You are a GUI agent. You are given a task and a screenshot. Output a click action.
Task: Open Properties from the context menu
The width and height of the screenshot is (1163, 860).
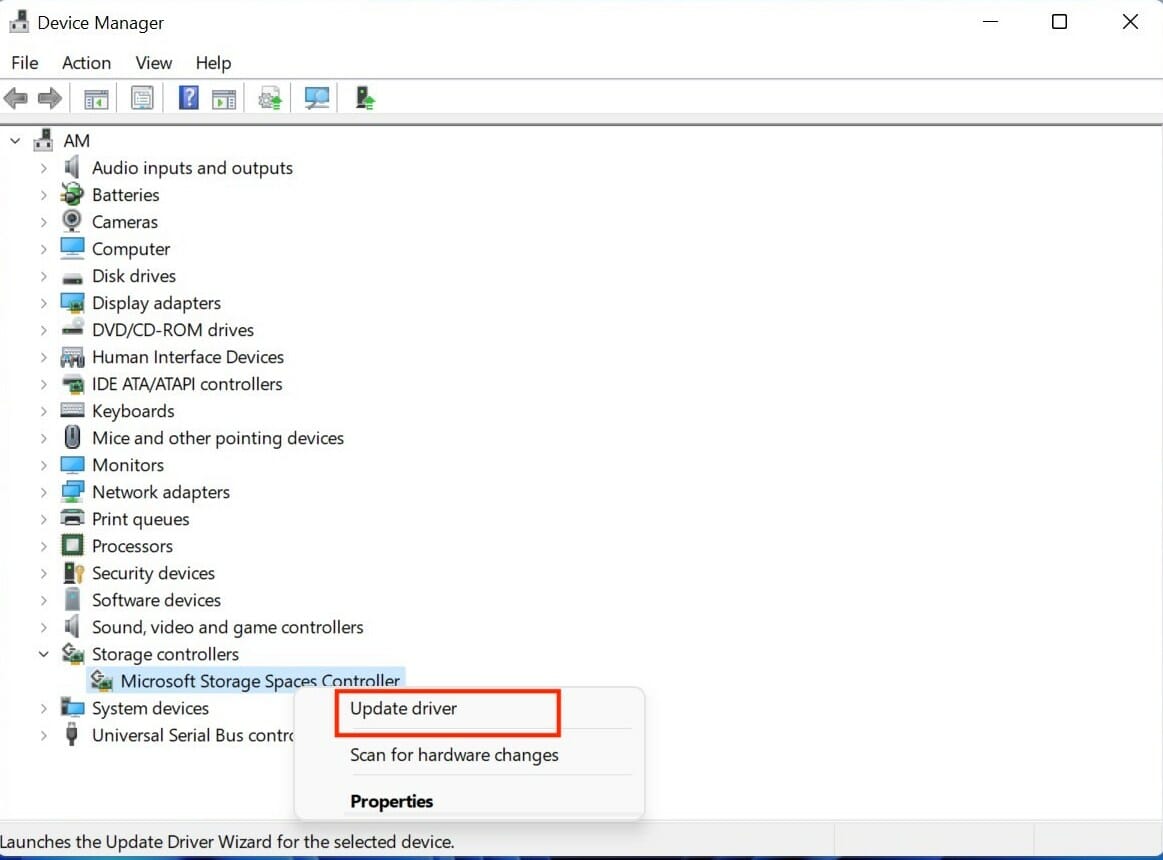391,801
